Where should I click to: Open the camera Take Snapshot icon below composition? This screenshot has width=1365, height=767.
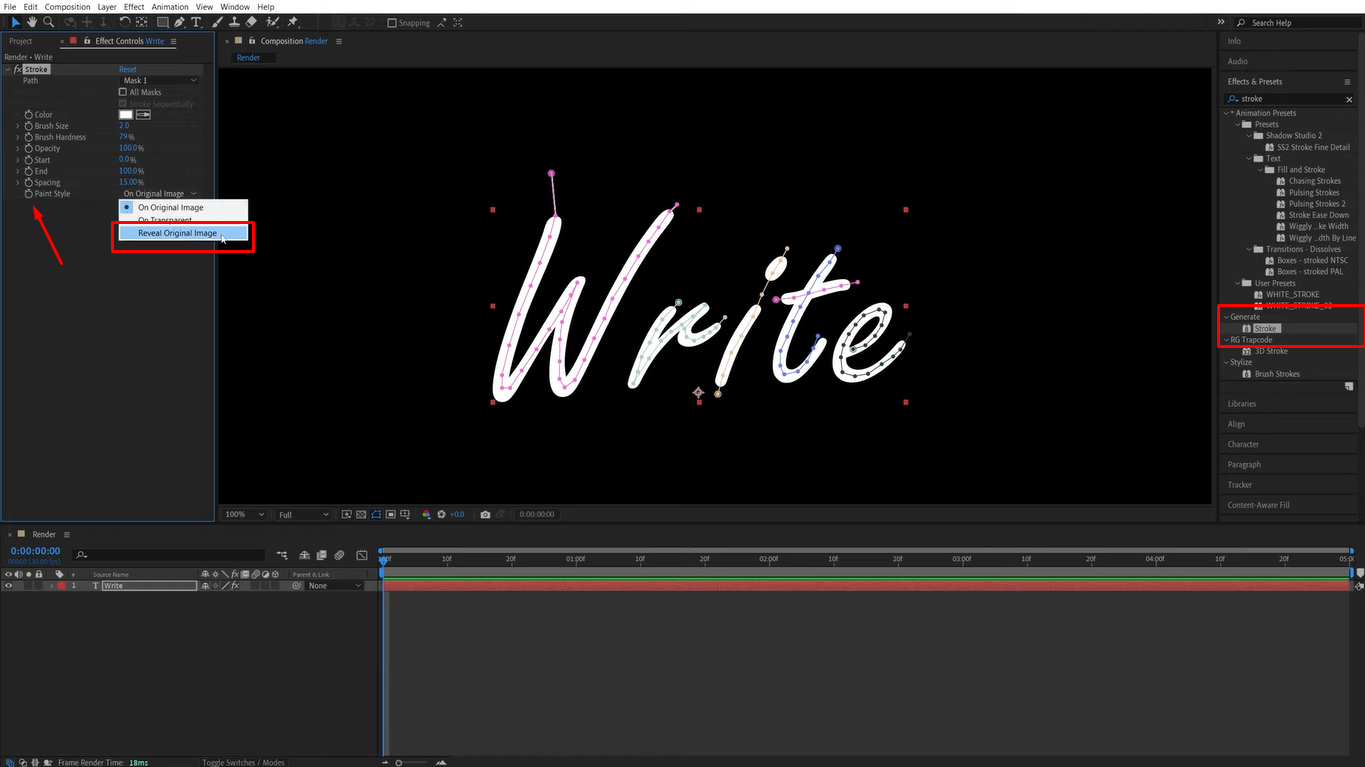point(485,514)
